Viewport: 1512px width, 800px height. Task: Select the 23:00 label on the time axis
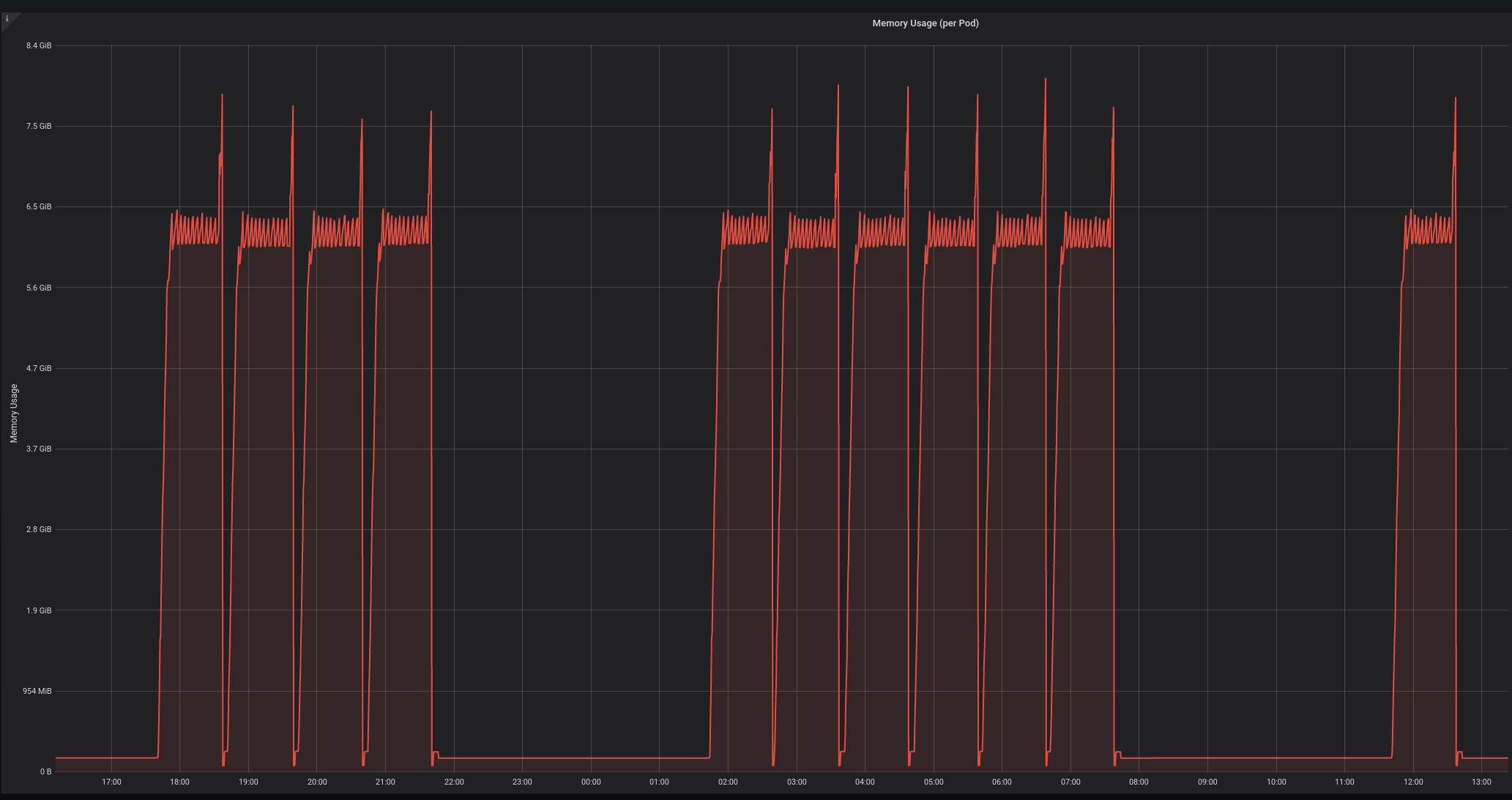point(522,782)
